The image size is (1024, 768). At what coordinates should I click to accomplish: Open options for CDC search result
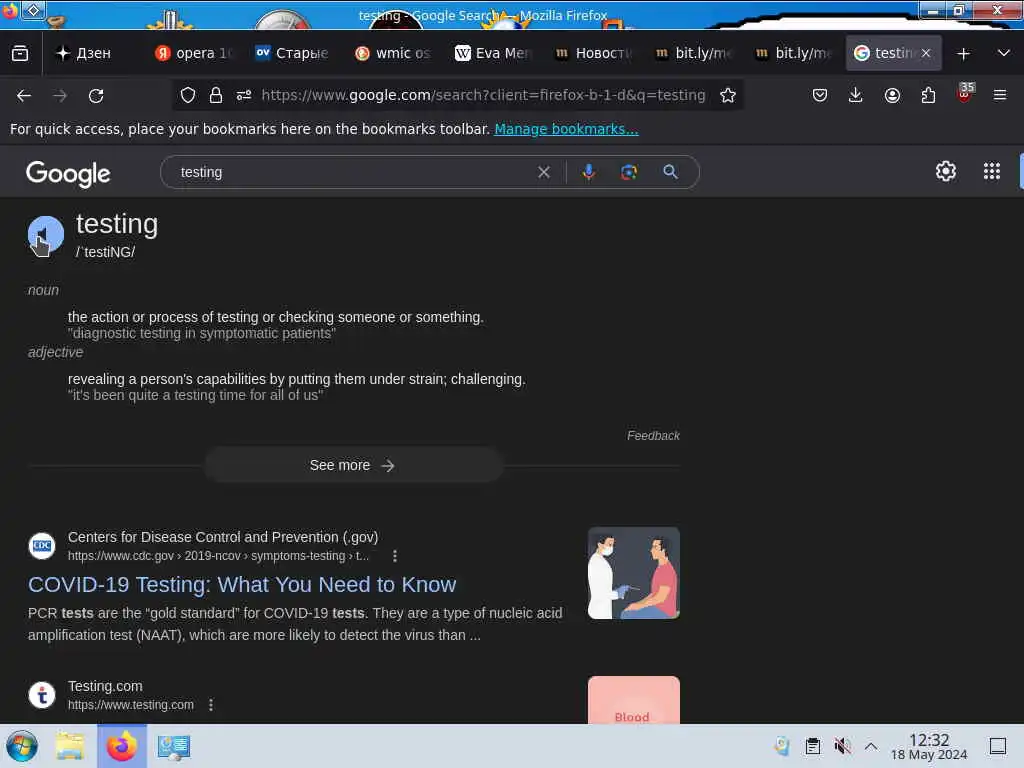coord(394,556)
